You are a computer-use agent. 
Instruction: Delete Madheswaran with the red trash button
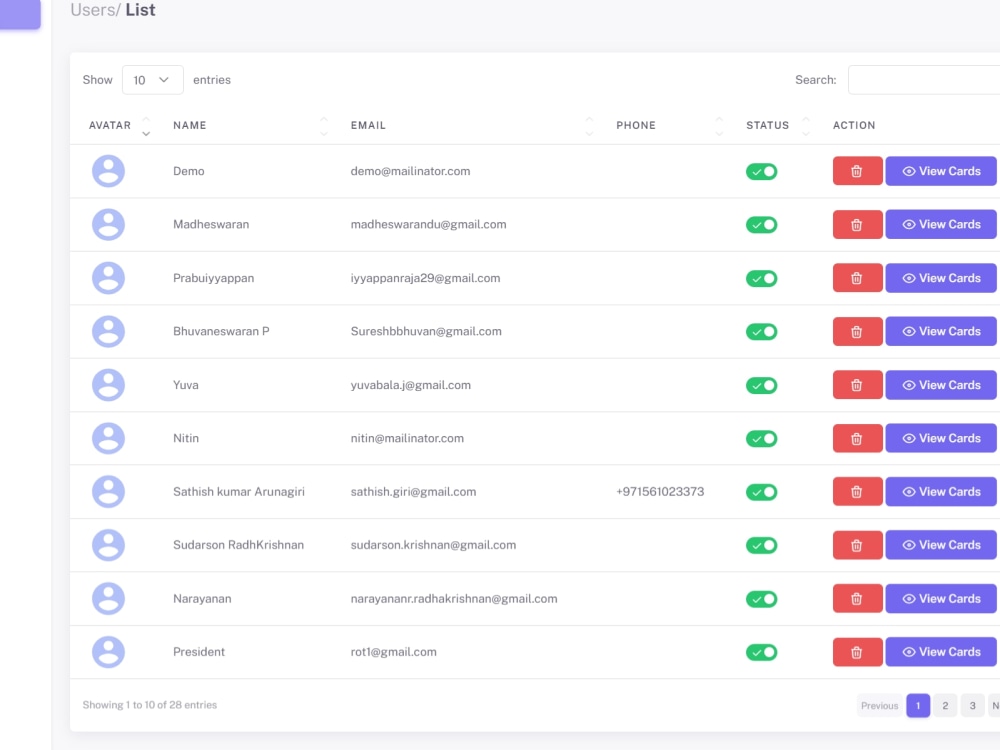coord(857,224)
